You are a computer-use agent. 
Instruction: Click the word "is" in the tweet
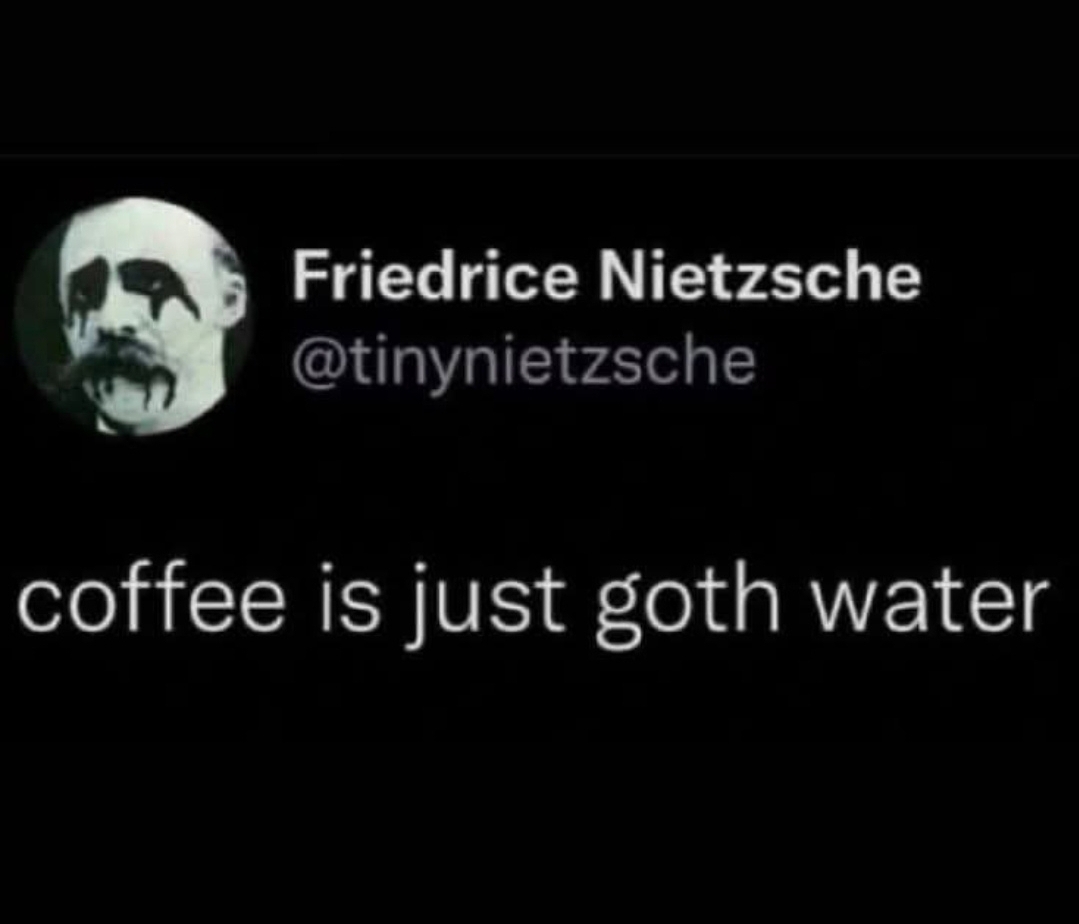tap(349, 599)
